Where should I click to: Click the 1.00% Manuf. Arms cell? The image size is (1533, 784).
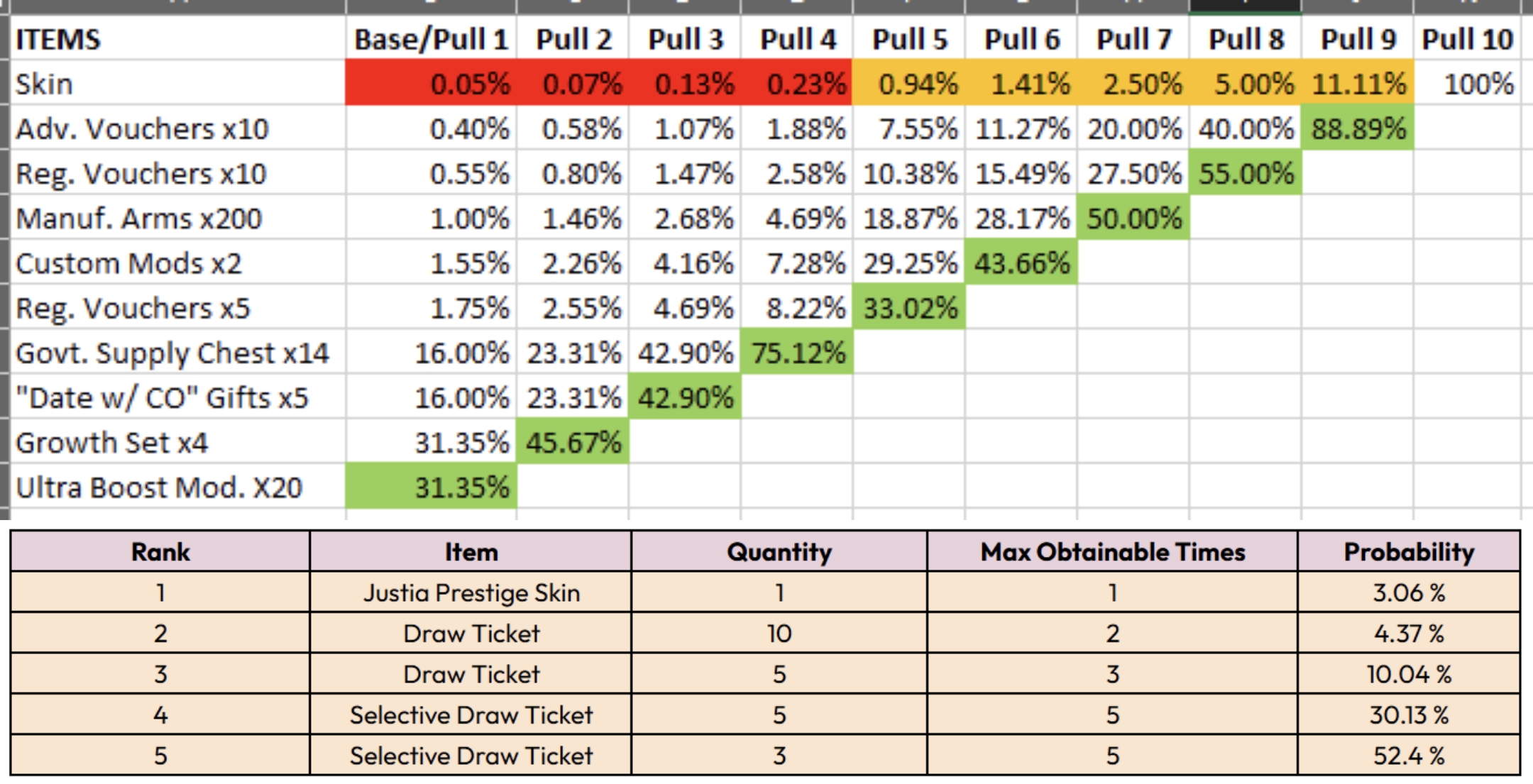coord(431,217)
